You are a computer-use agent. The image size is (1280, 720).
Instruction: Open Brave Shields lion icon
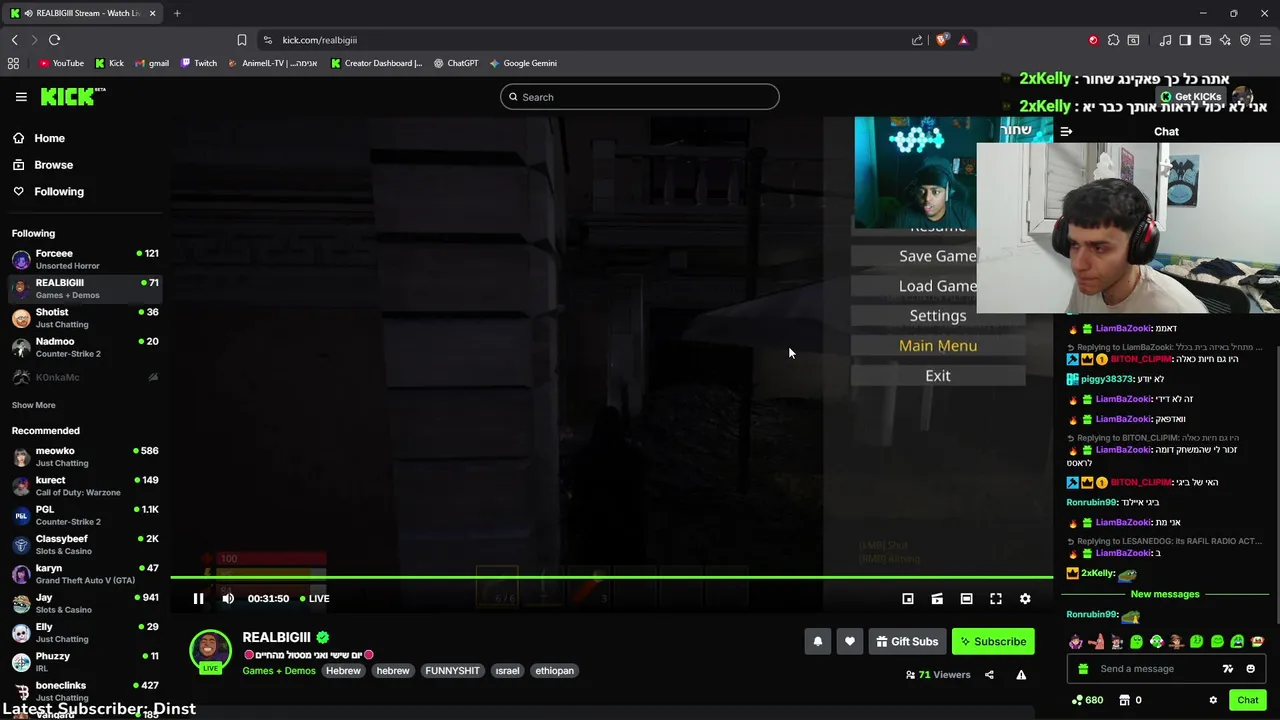[941, 40]
